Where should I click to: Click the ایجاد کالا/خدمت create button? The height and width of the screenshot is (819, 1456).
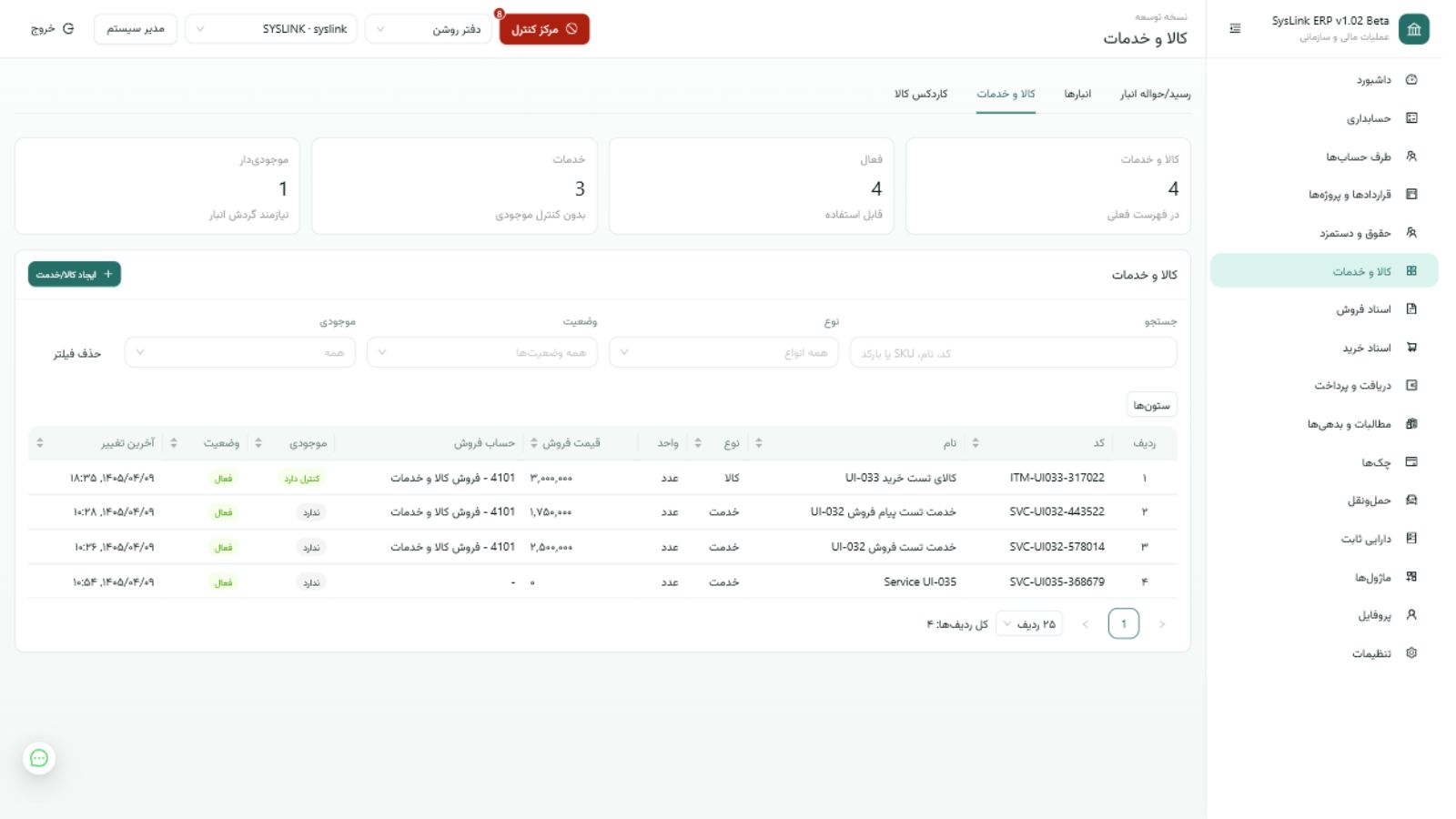click(x=75, y=274)
